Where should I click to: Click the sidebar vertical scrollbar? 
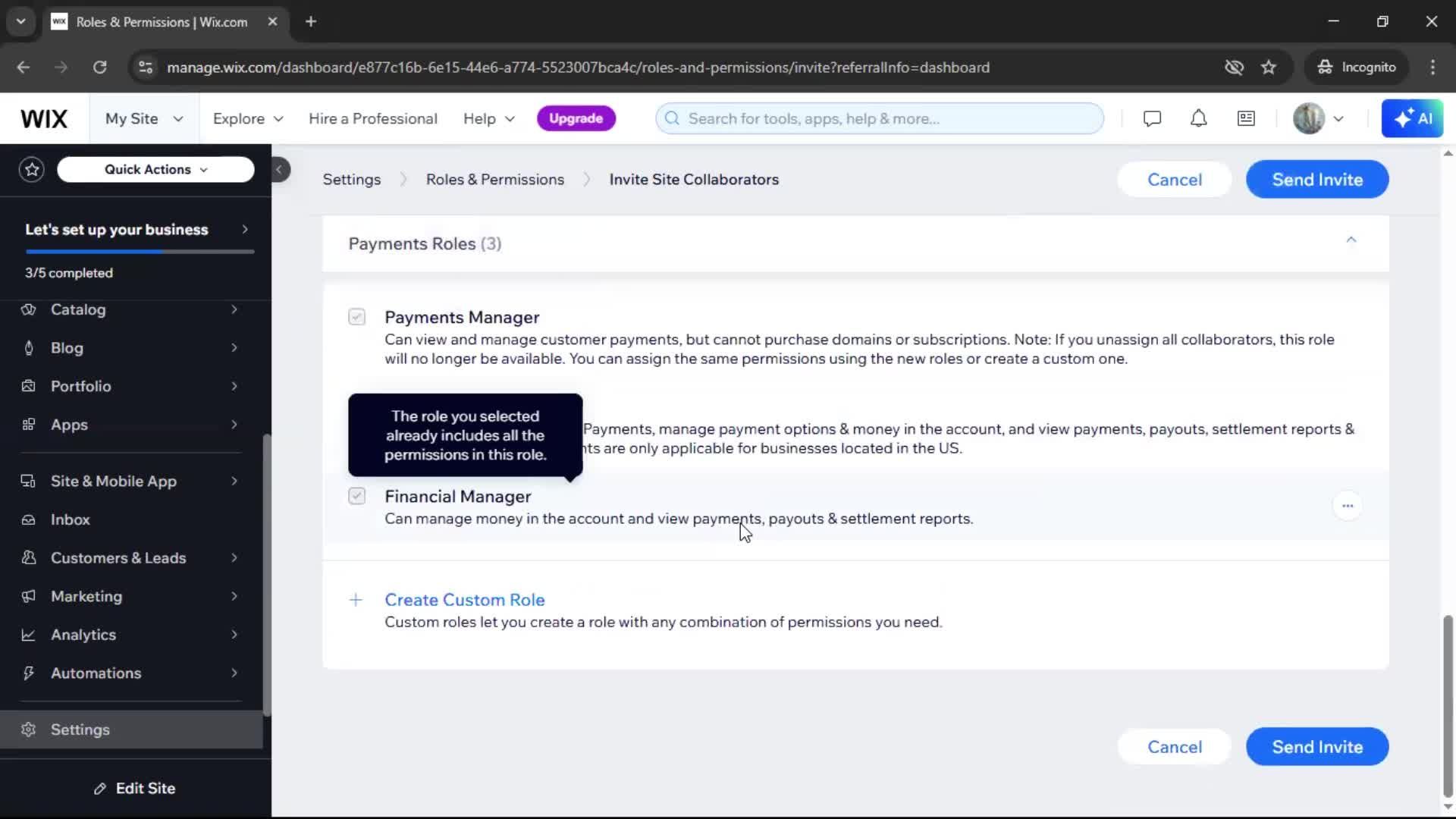click(266, 575)
